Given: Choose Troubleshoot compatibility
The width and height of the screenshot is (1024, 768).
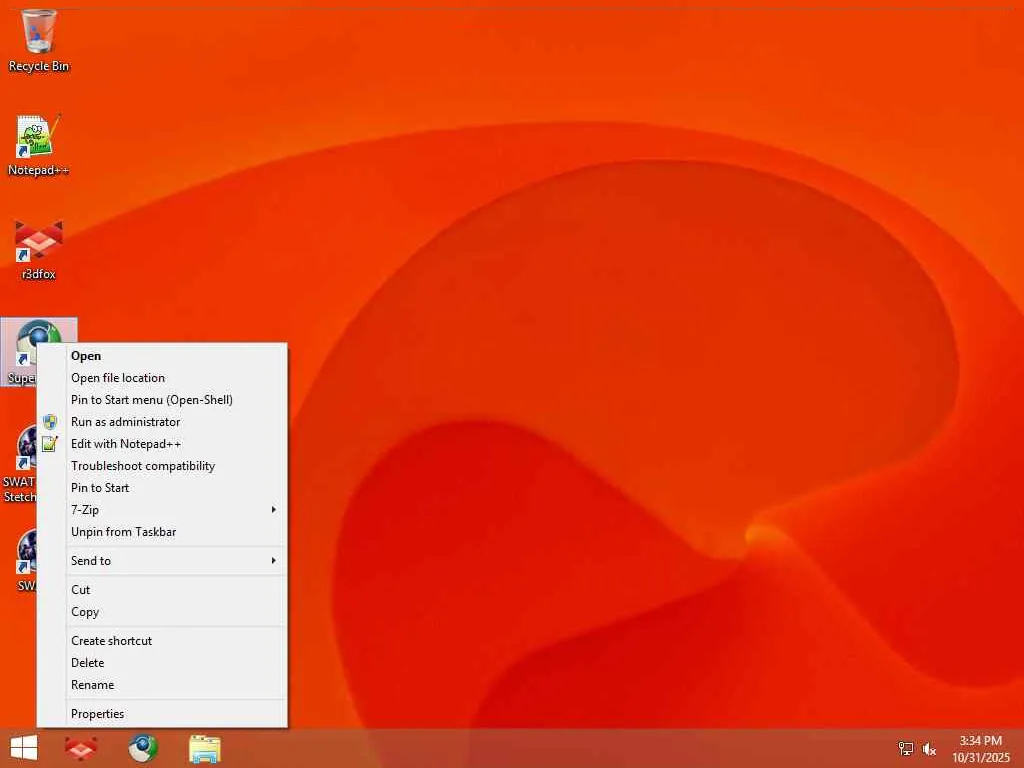Looking at the screenshot, I should click(162, 466).
